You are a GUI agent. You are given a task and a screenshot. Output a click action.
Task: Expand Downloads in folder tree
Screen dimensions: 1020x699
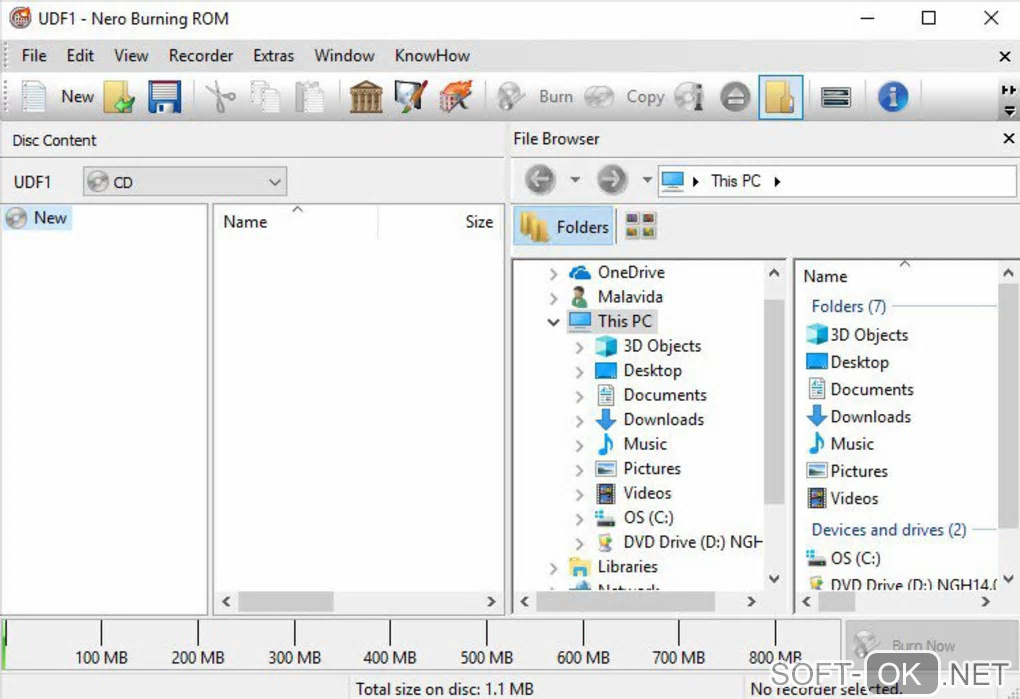tap(579, 421)
